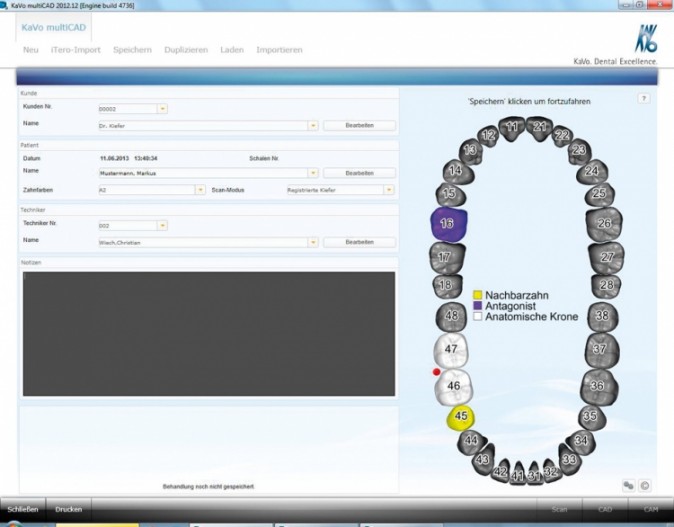Image resolution: width=674 pixels, height=527 pixels.
Task: Click the yellow neighbor tooth 45
Action: tap(461, 417)
